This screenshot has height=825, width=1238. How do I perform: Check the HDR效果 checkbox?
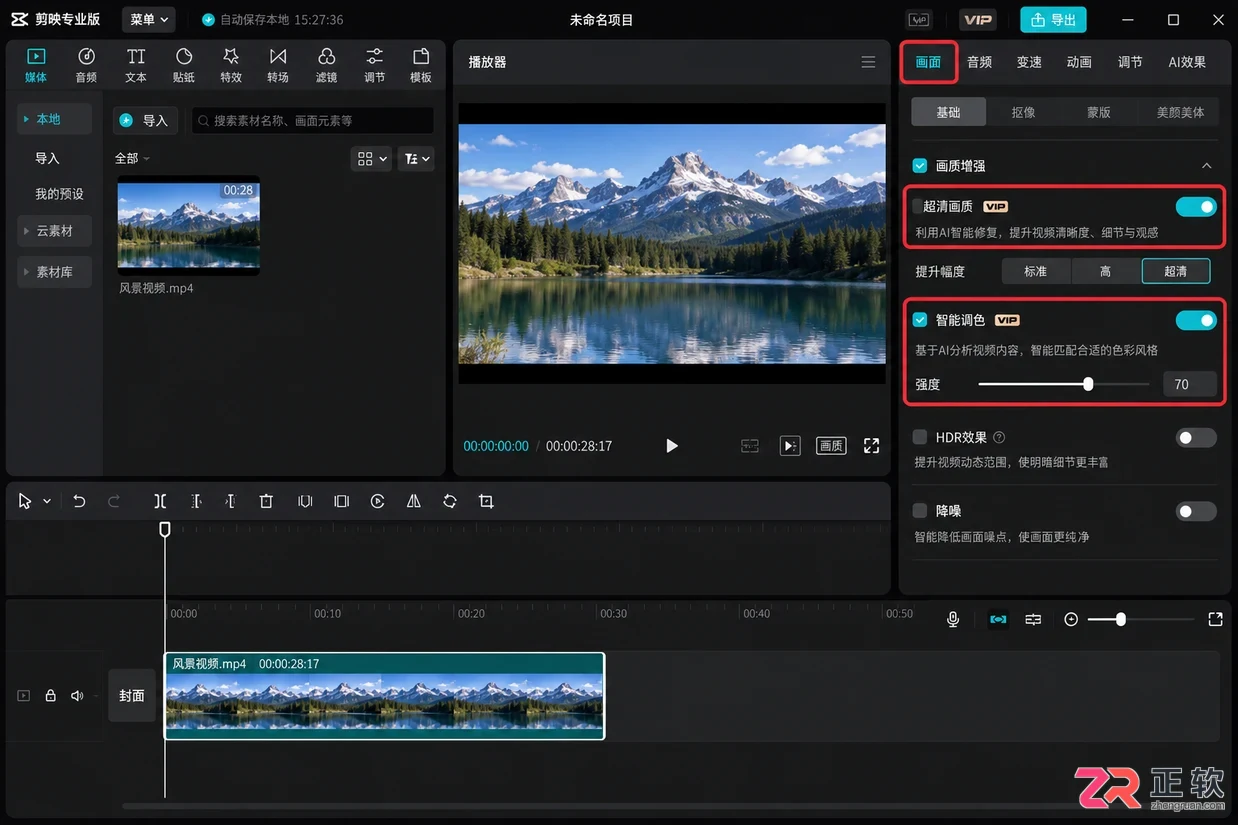[x=920, y=437]
